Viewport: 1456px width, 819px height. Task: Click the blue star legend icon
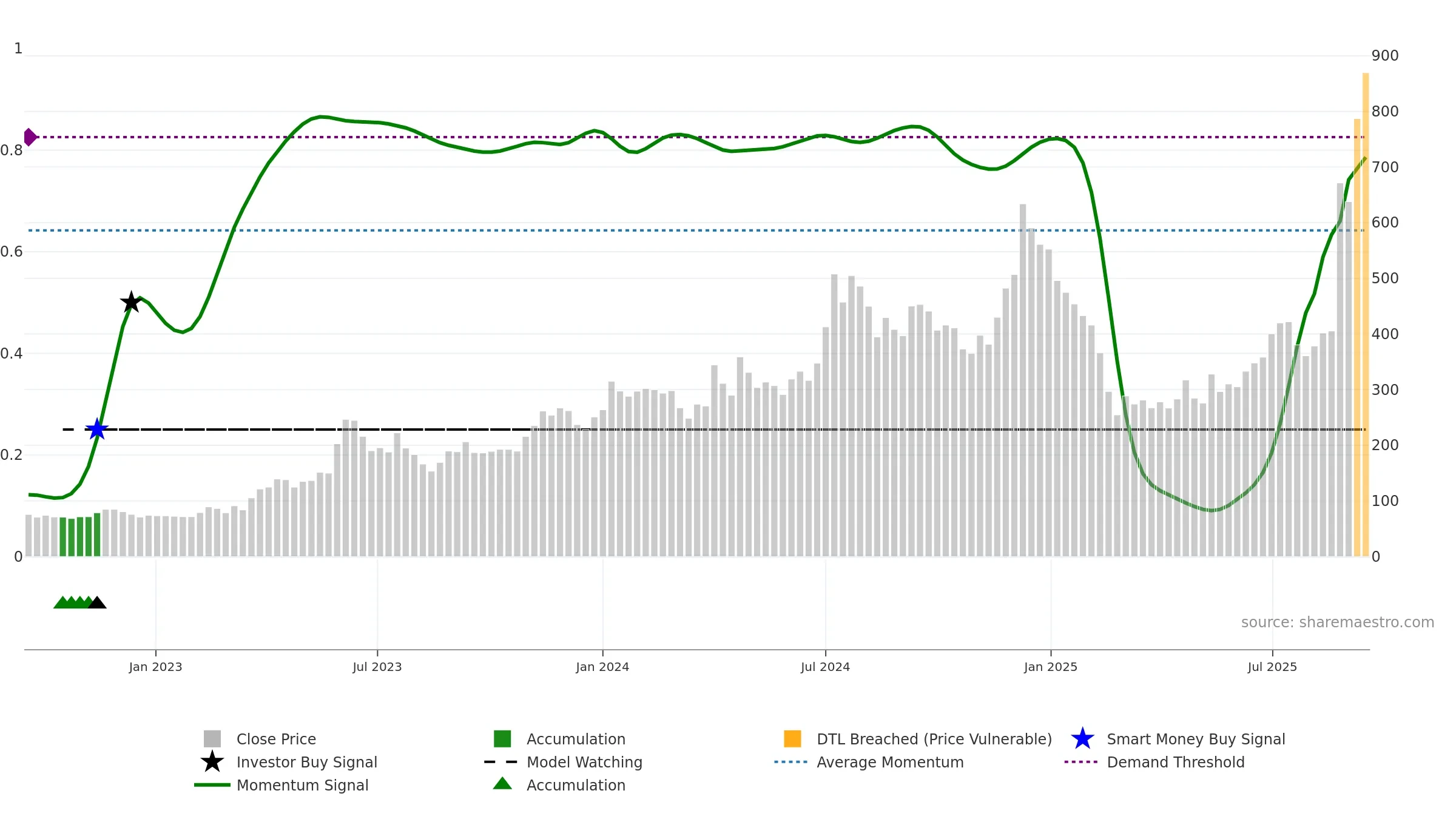point(1082,739)
